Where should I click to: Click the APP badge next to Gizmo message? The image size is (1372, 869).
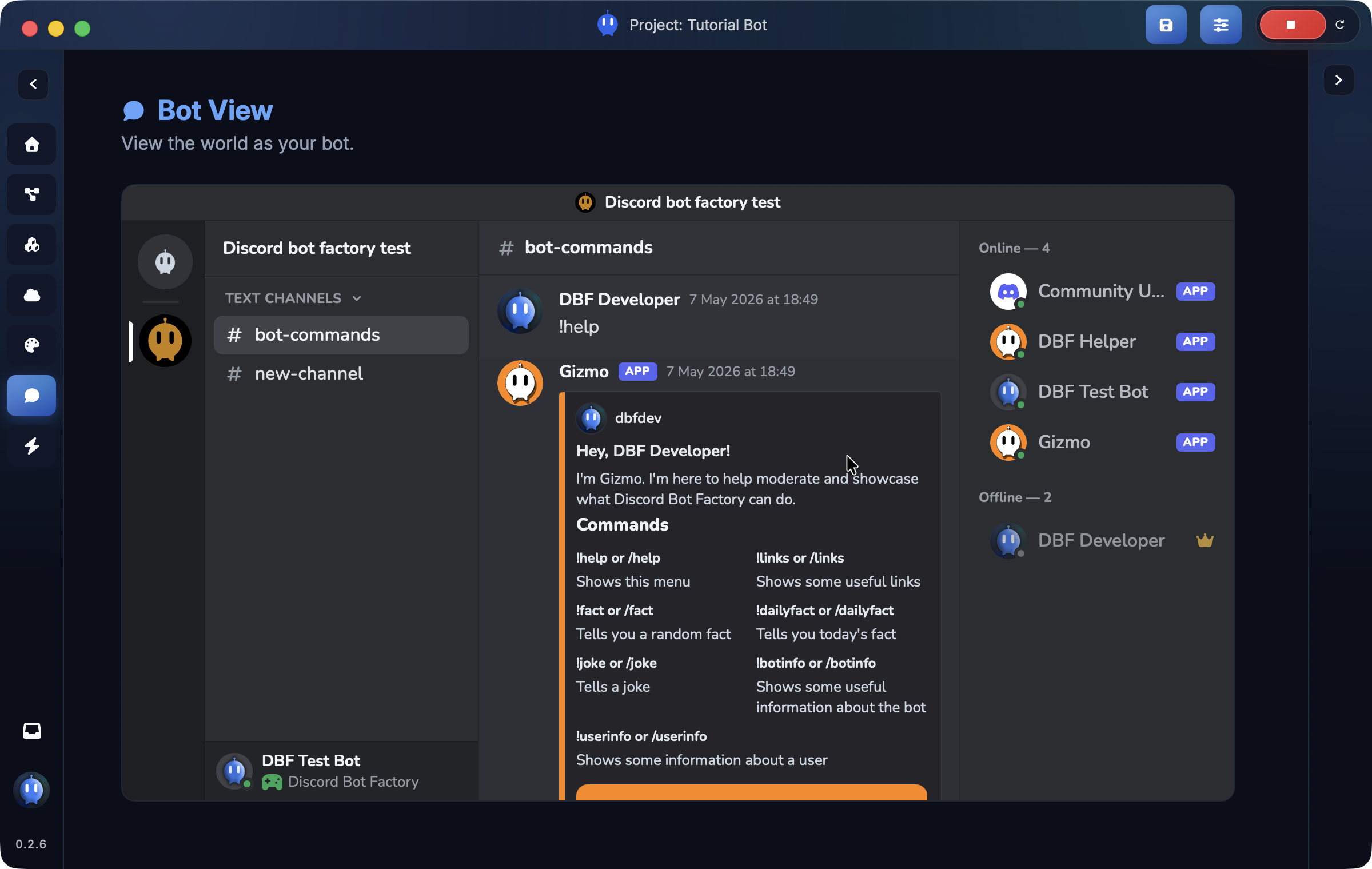point(637,371)
